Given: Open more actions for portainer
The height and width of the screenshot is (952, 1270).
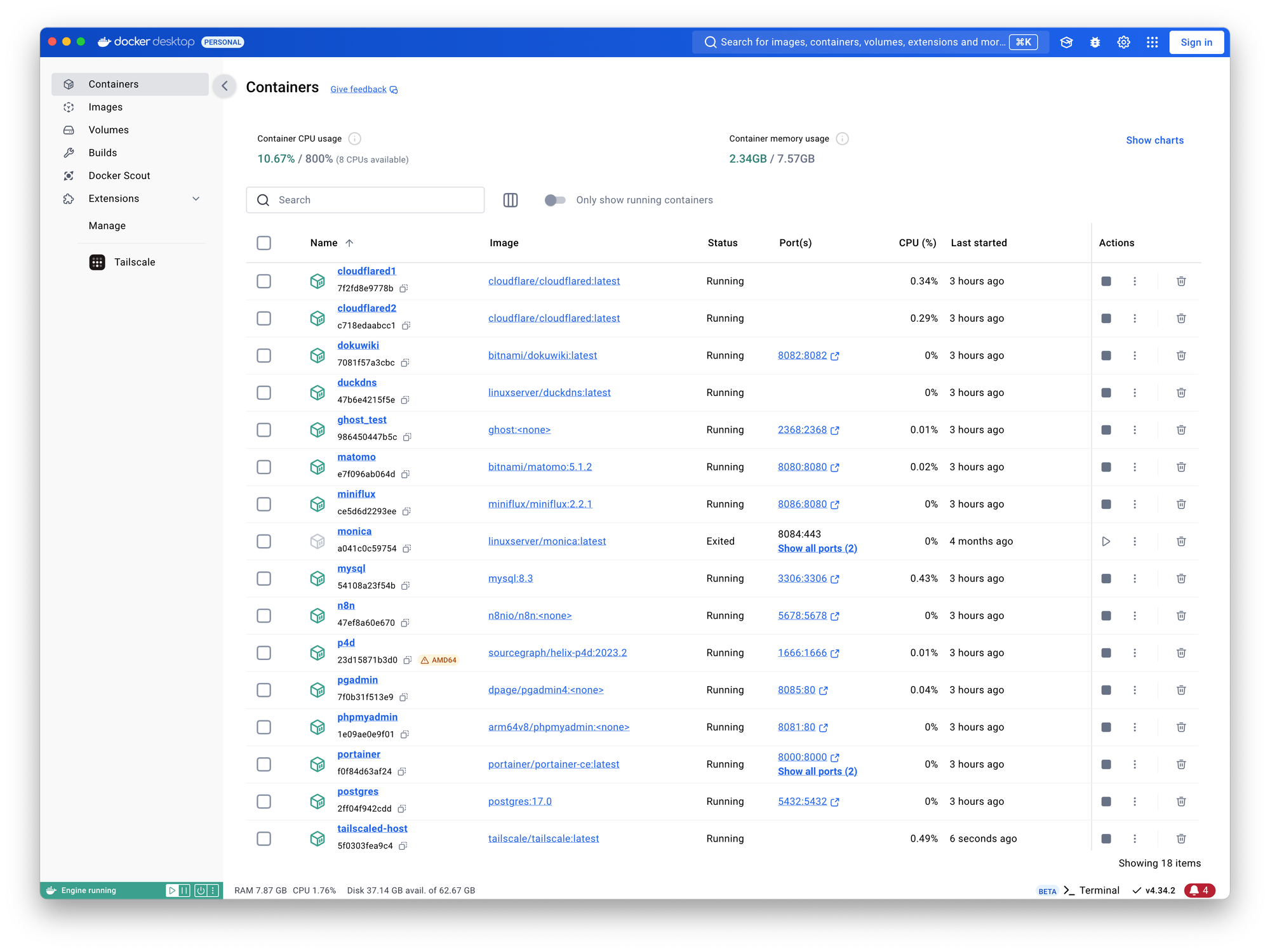Looking at the screenshot, I should coord(1135,764).
